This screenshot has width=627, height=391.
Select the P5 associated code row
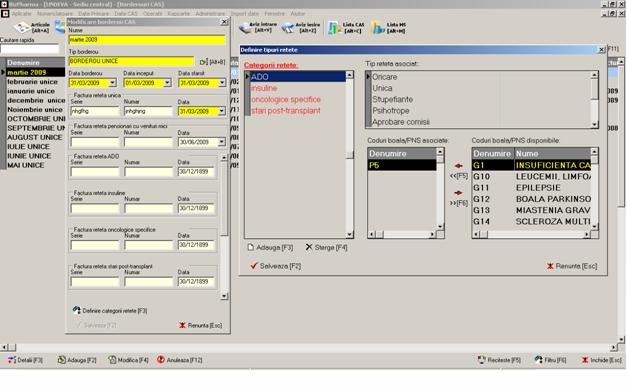pos(402,165)
